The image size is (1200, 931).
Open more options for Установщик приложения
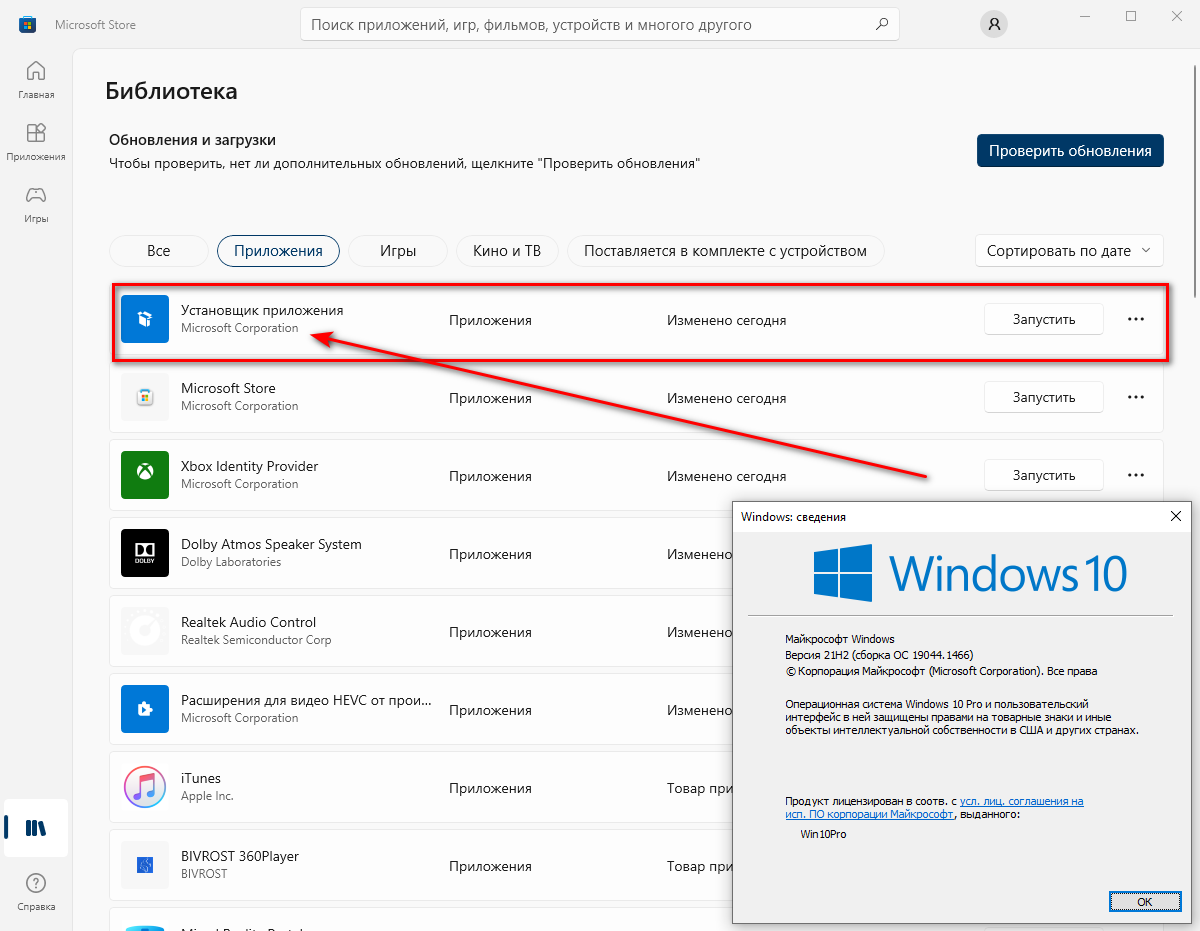(1135, 319)
